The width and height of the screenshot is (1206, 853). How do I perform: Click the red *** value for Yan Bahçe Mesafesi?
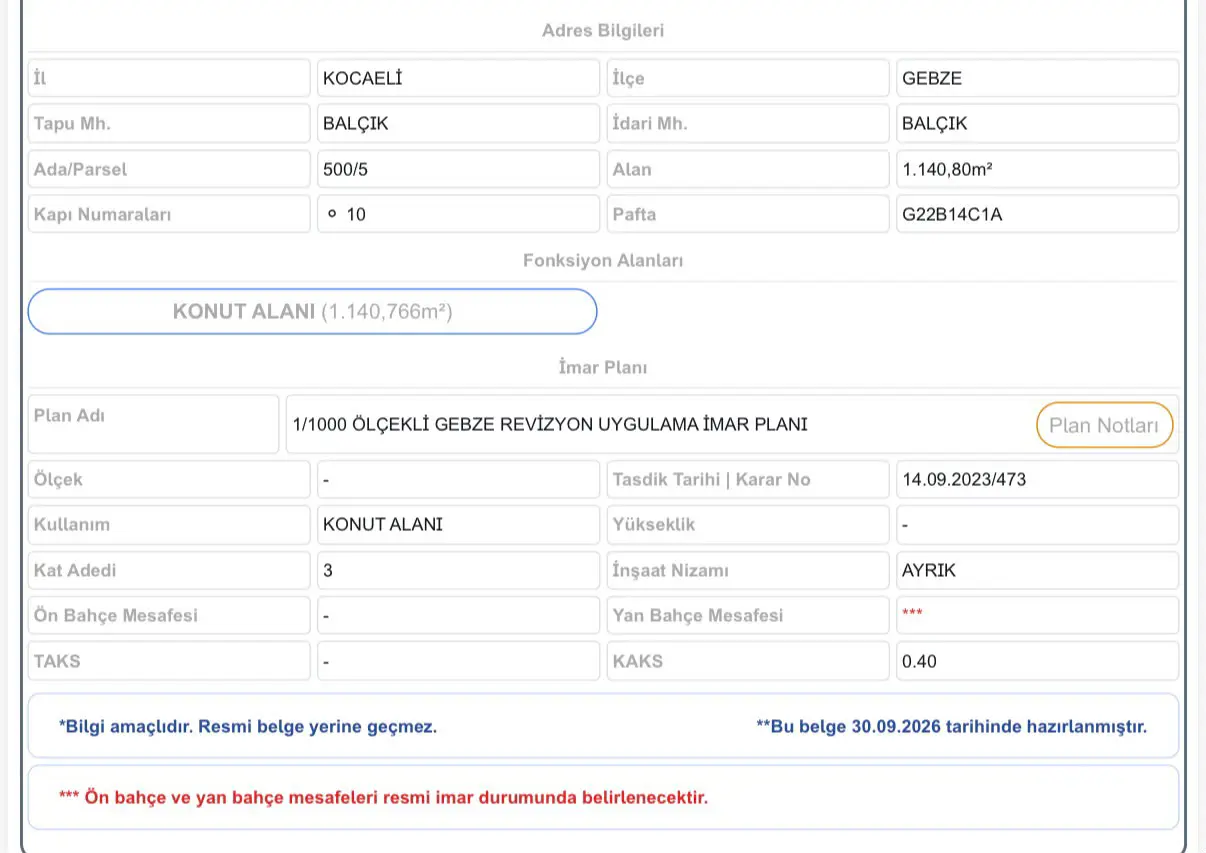coord(912,613)
